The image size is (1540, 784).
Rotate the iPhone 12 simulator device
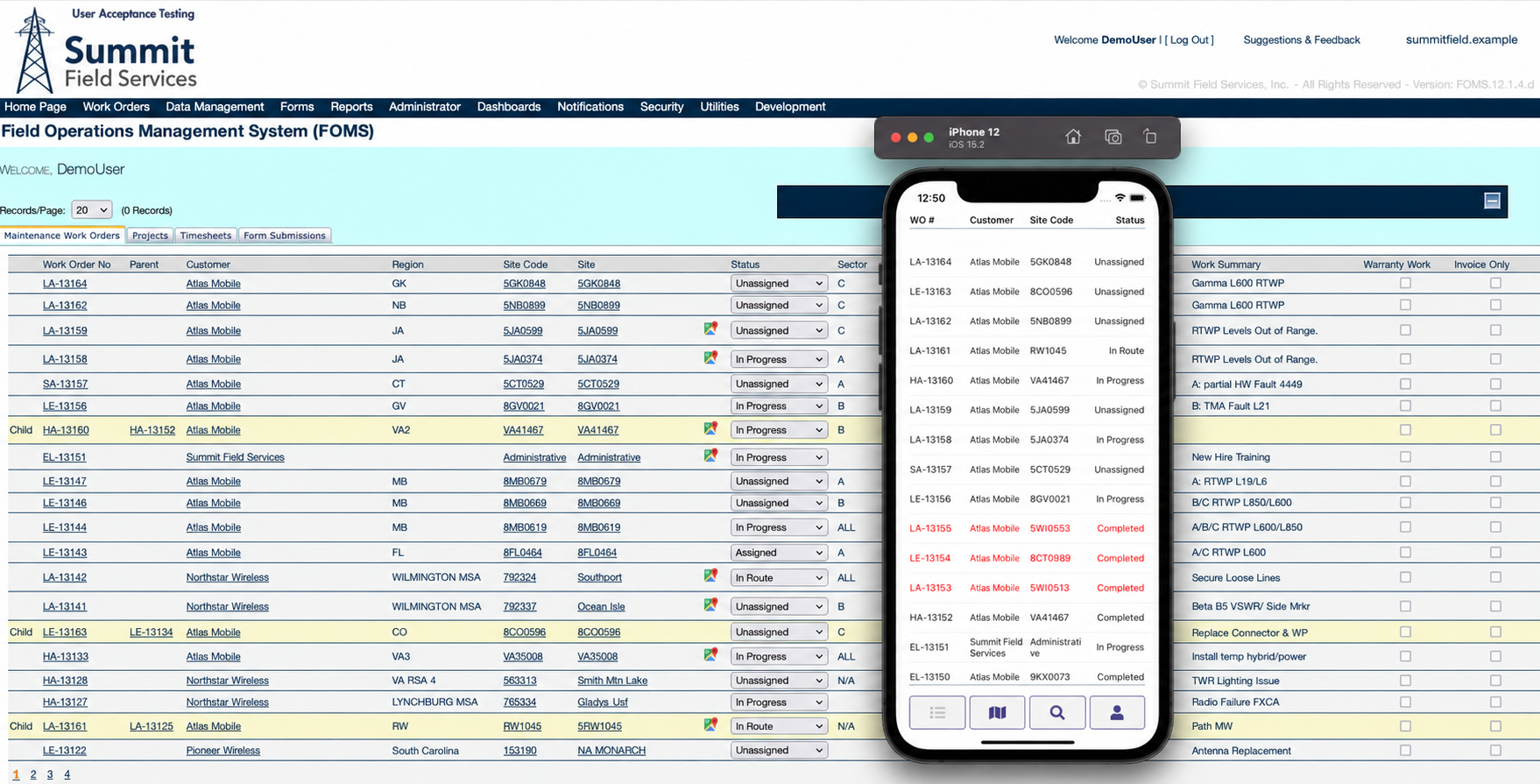pyautogui.click(x=1150, y=137)
